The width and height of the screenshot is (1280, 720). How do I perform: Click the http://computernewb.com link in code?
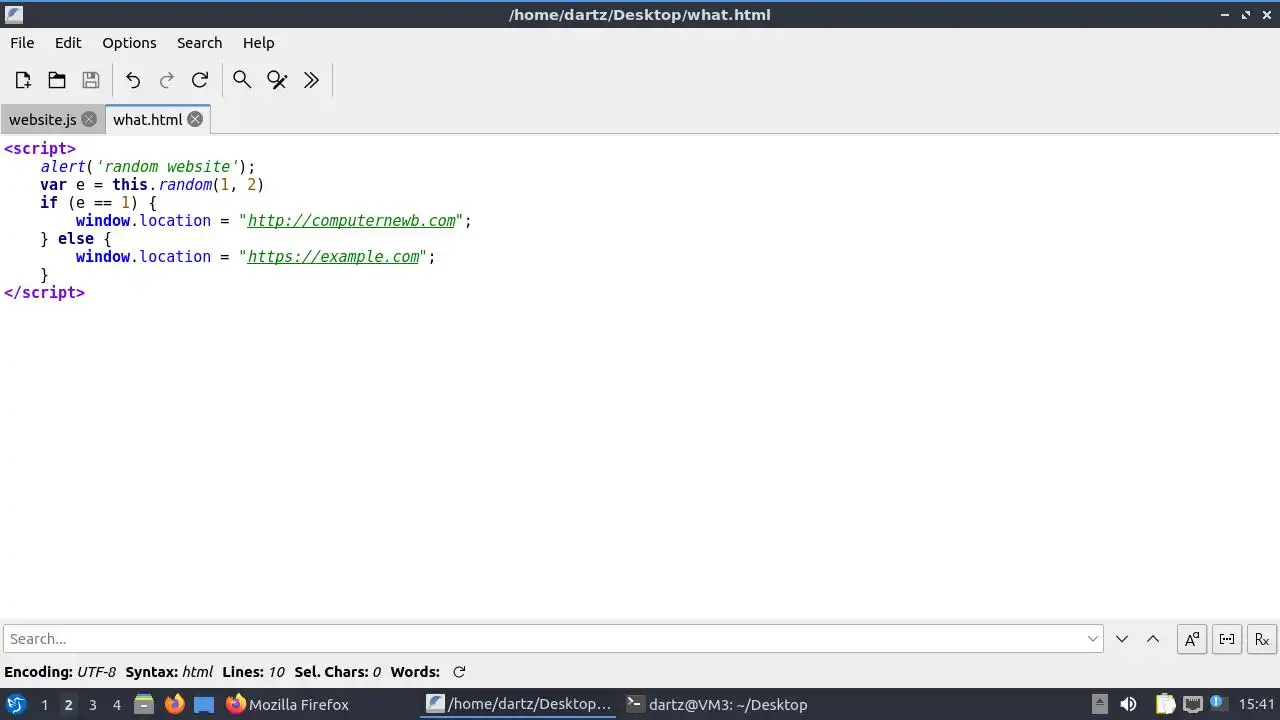[x=351, y=221]
